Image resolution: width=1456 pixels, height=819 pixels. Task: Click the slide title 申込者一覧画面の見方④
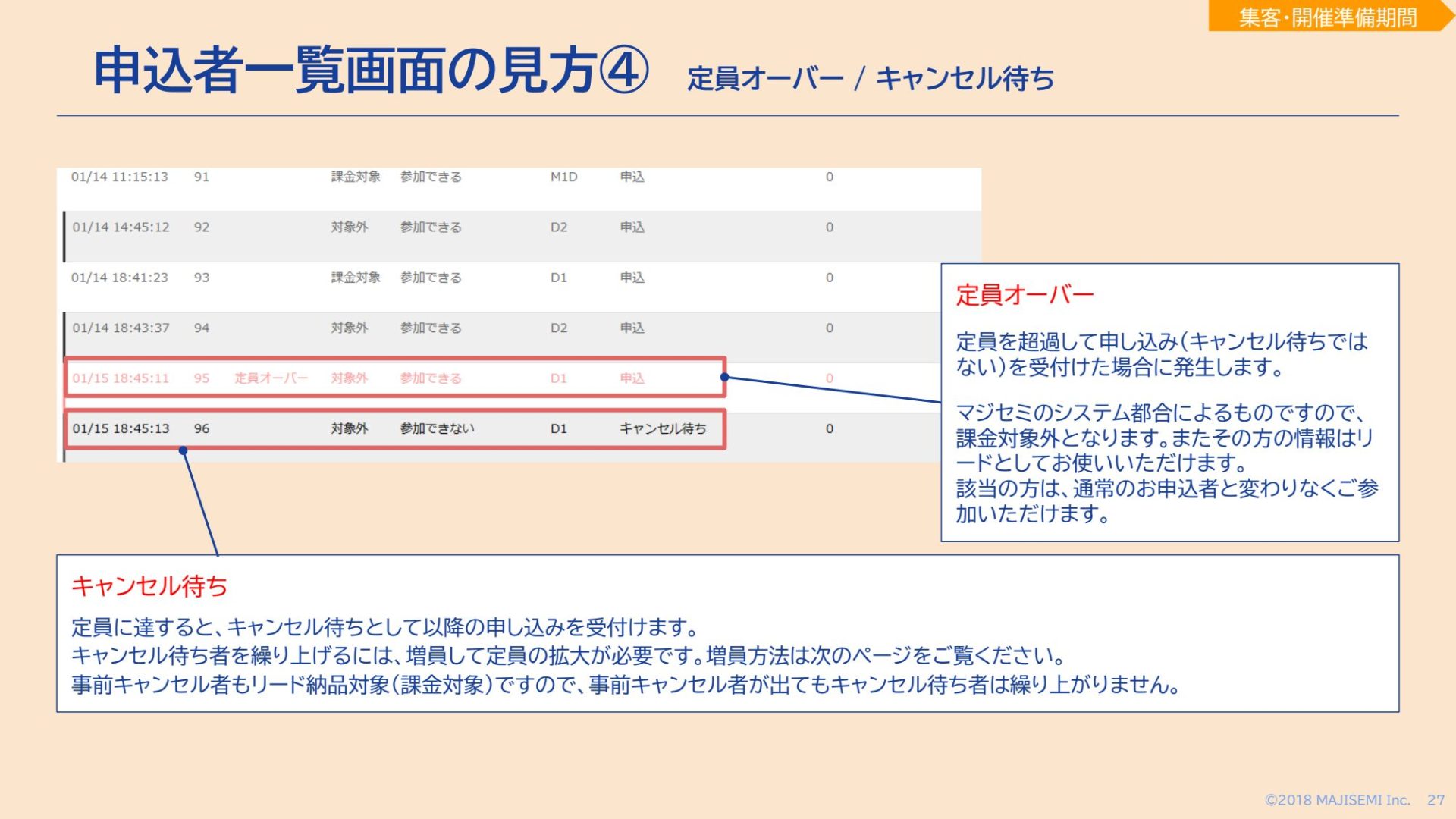(x=370, y=71)
